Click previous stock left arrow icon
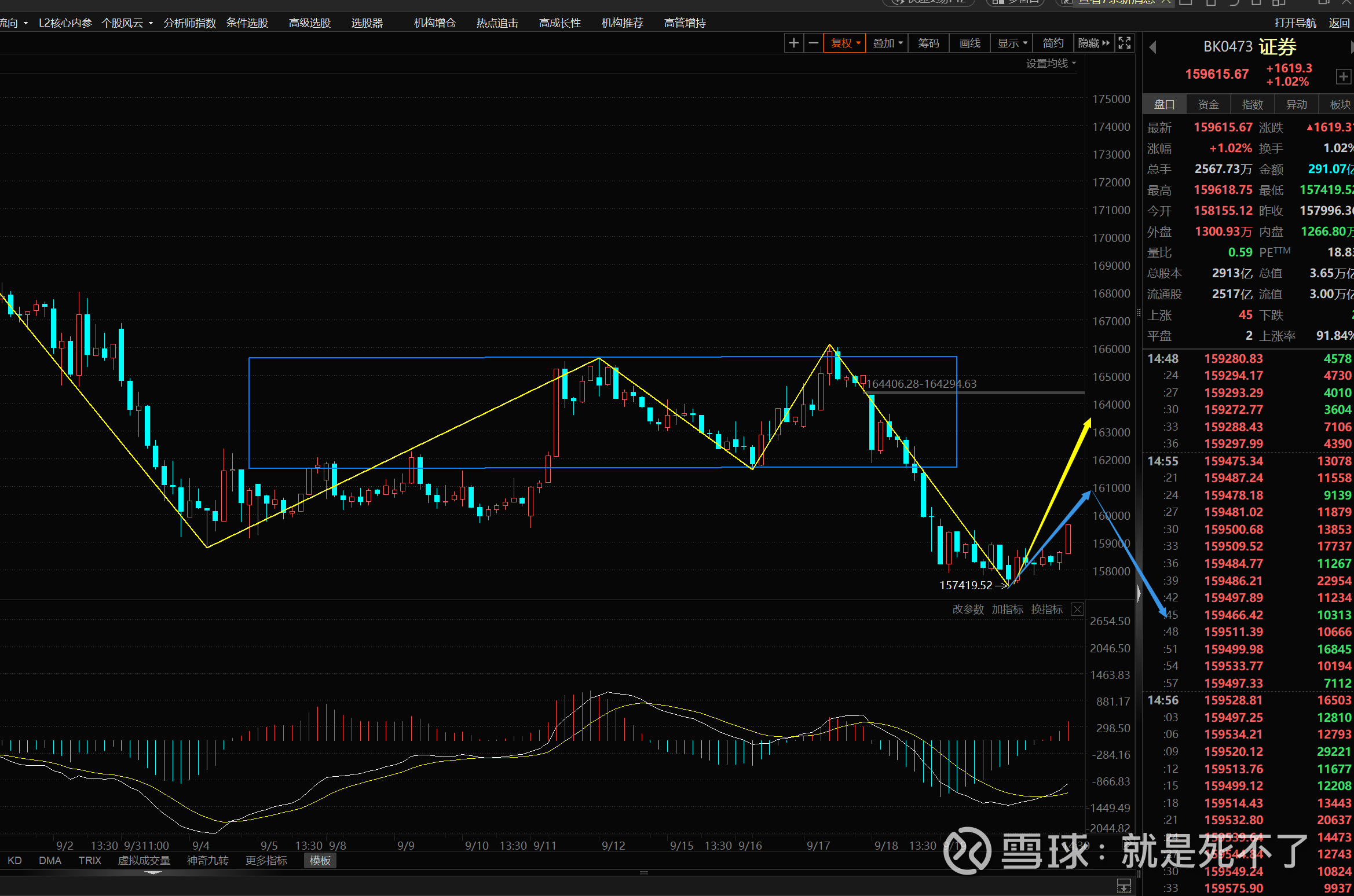 point(1152,47)
